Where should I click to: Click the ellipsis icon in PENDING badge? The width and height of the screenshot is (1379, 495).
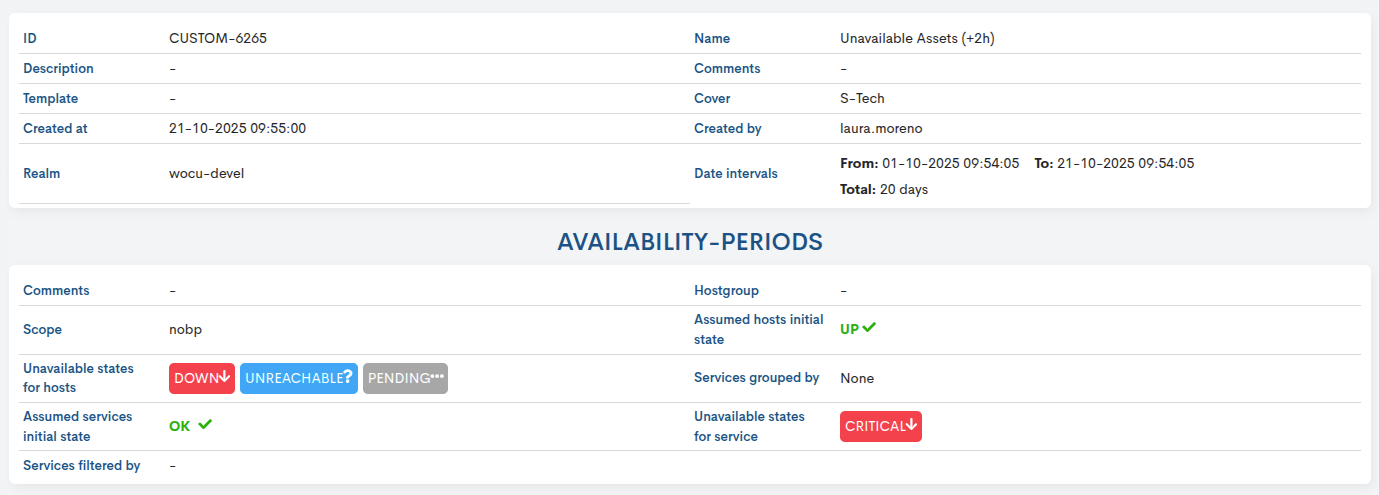tap(437, 377)
